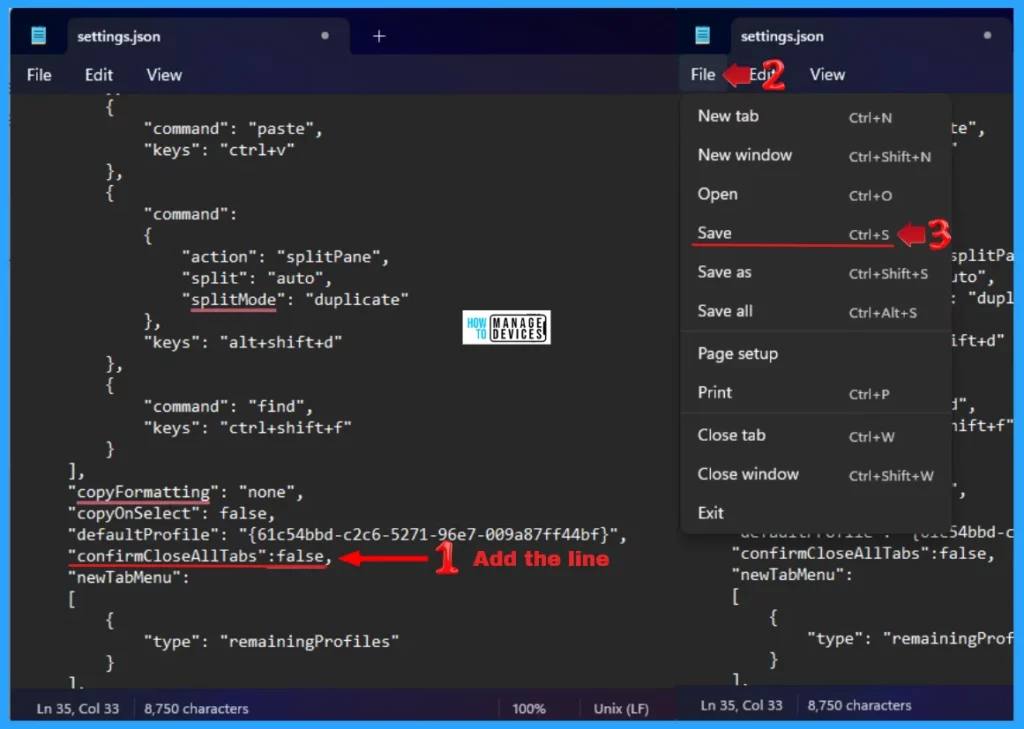Open the View menu in left window
Image resolution: width=1024 pixels, height=729 pixels.
(x=164, y=75)
